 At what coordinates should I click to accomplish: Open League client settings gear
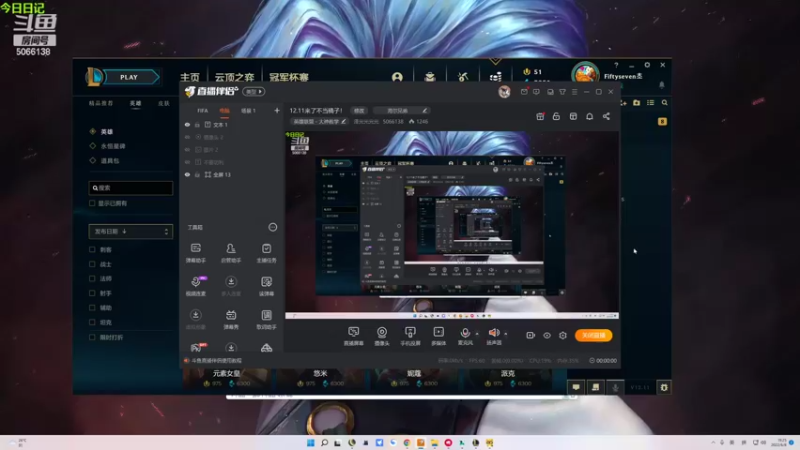(x=647, y=65)
